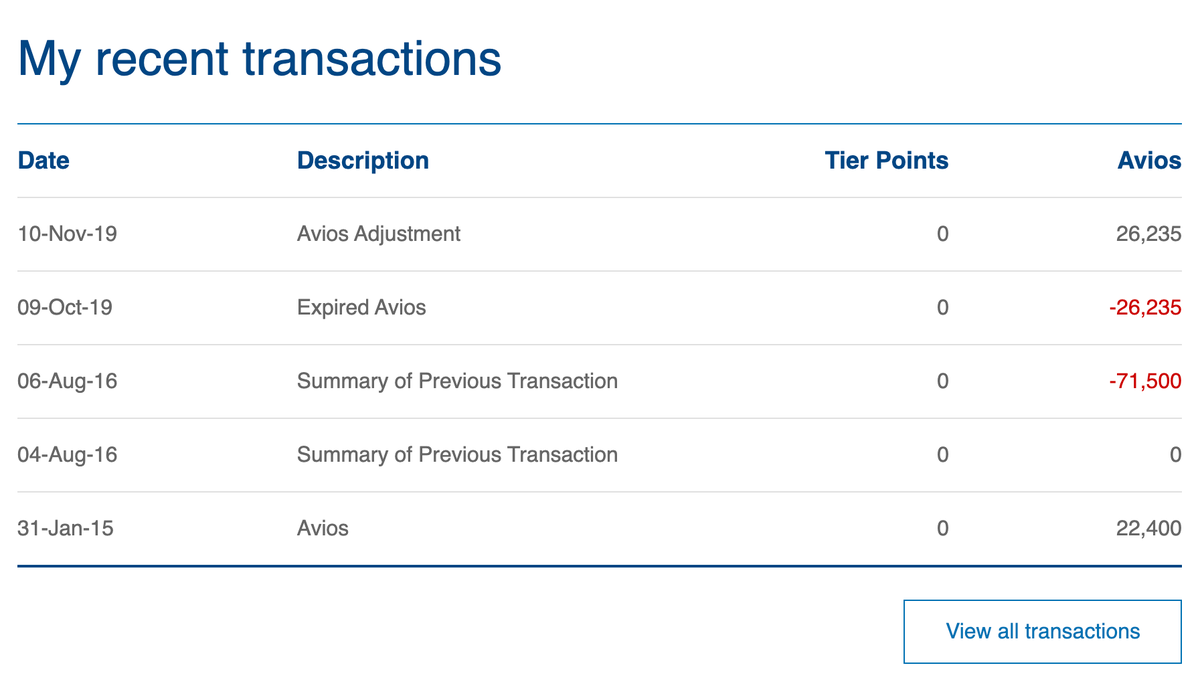The image size is (1200, 700).
Task: Select the 06-Aug-16 transaction date
Action: click(67, 381)
